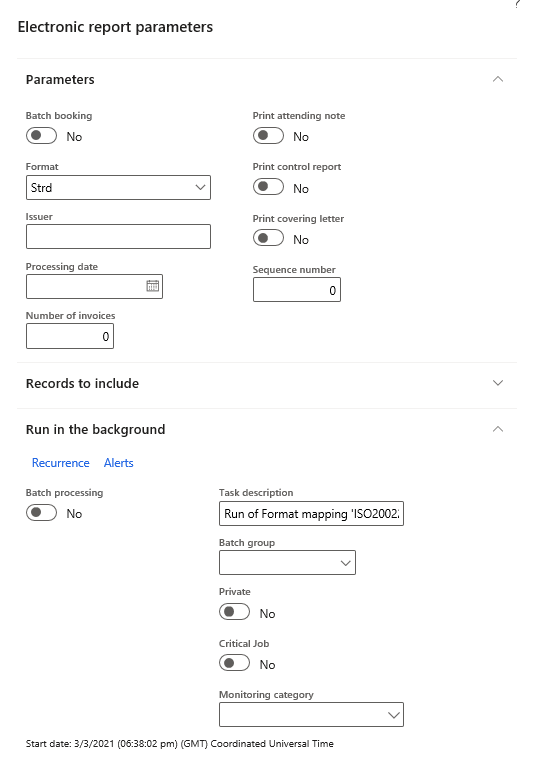The width and height of the screenshot is (536, 783).
Task: Open the Processing date calendar picker
Action: click(x=152, y=286)
